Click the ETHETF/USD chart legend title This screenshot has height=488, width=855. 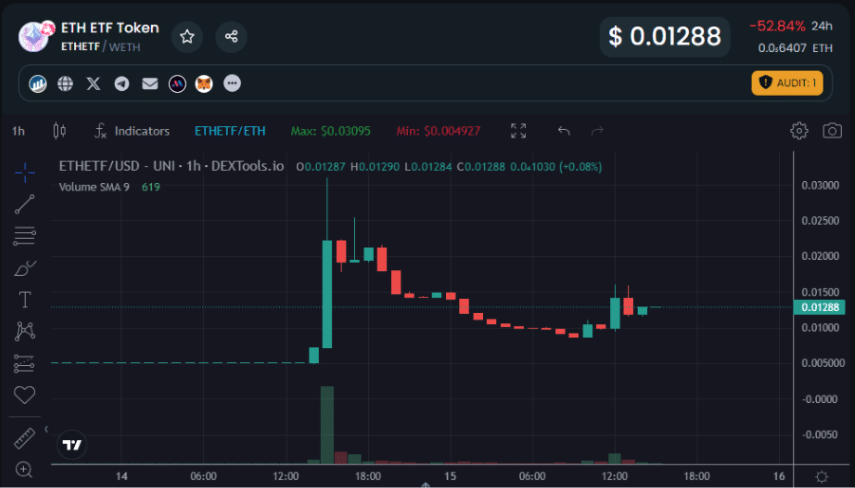coord(171,166)
